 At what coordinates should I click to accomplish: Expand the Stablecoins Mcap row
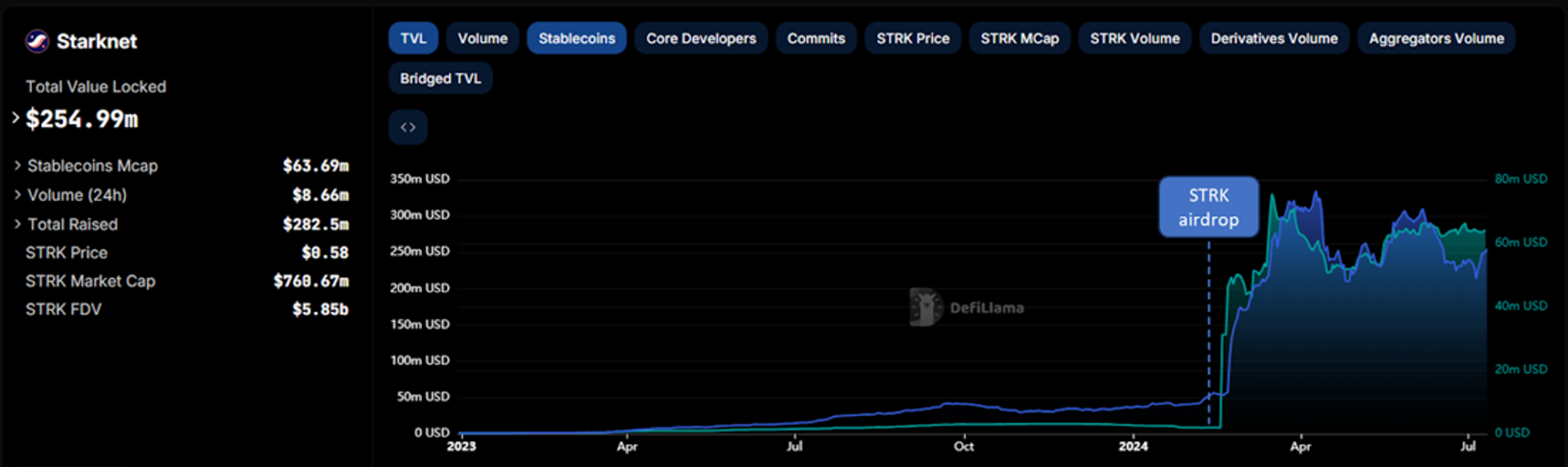click(x=18, y=165)
